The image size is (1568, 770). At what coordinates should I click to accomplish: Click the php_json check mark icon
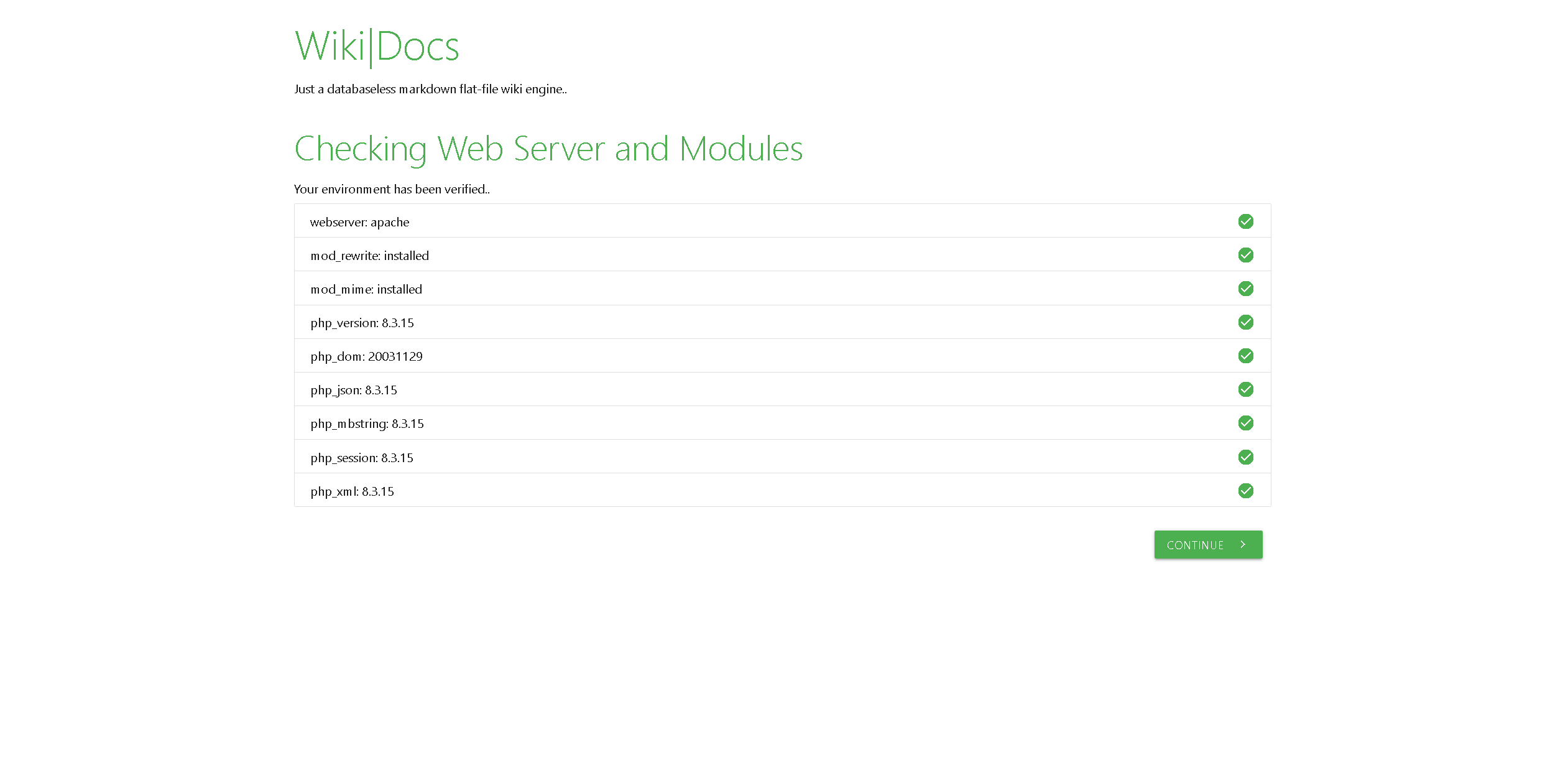coord(1245,389)
